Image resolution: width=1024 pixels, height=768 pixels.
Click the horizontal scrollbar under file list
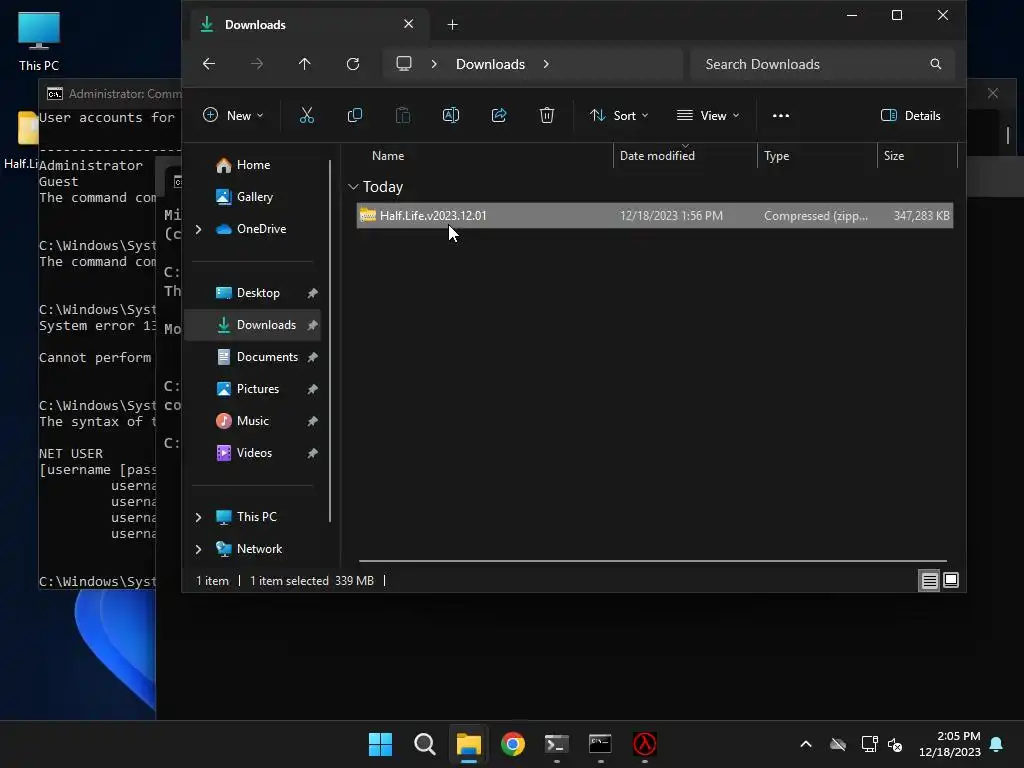(x=652, y=560)
